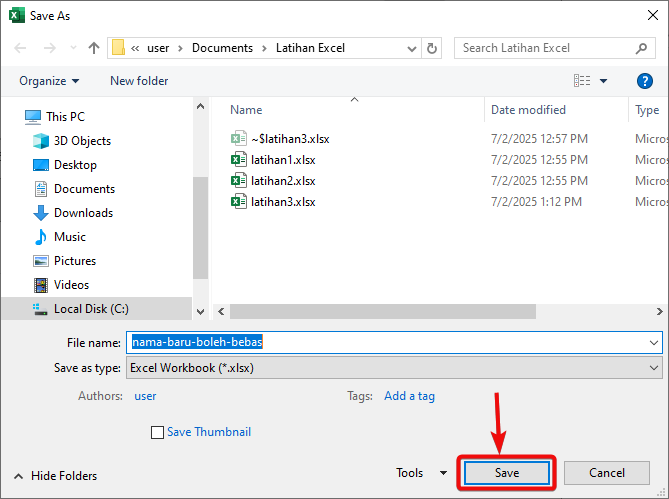Open the Save as type combo box
The image size is (669, 499).
pyautogui.click(x=394, y=368)
